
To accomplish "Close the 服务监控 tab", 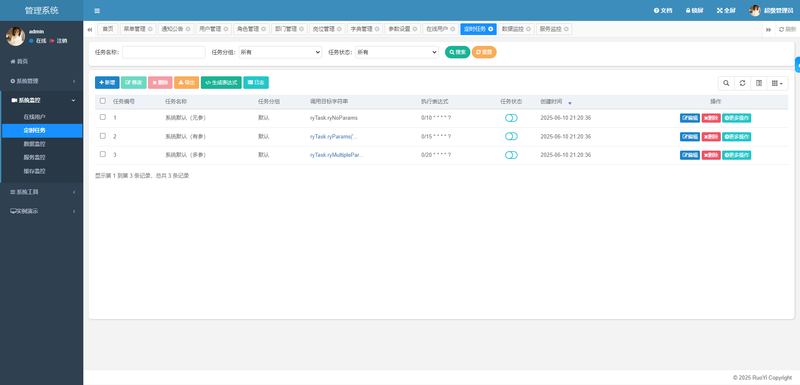I will point(566,29).
